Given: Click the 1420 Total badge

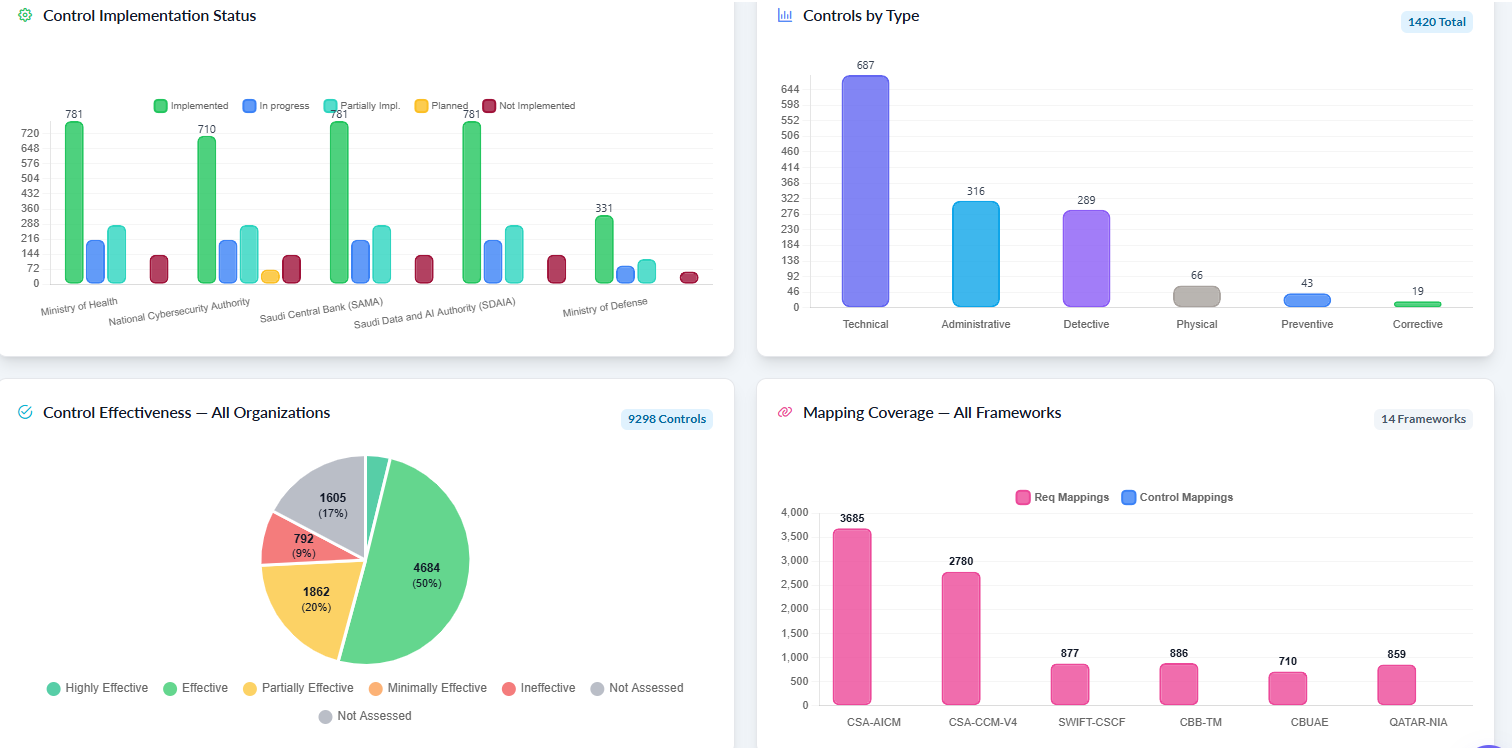Looking at the screenshot, I should pos(1437,22).
